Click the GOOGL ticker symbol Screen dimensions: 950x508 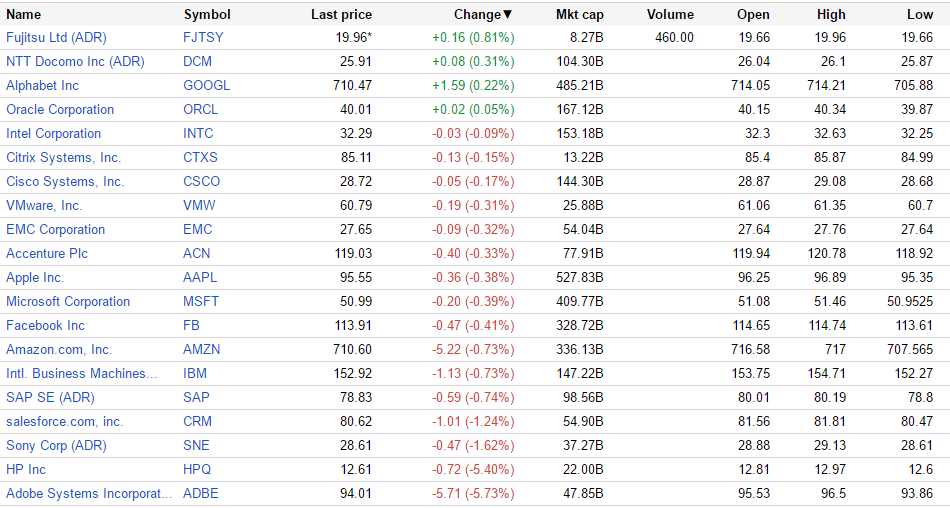pyautogui.click(x=206, y=85)
